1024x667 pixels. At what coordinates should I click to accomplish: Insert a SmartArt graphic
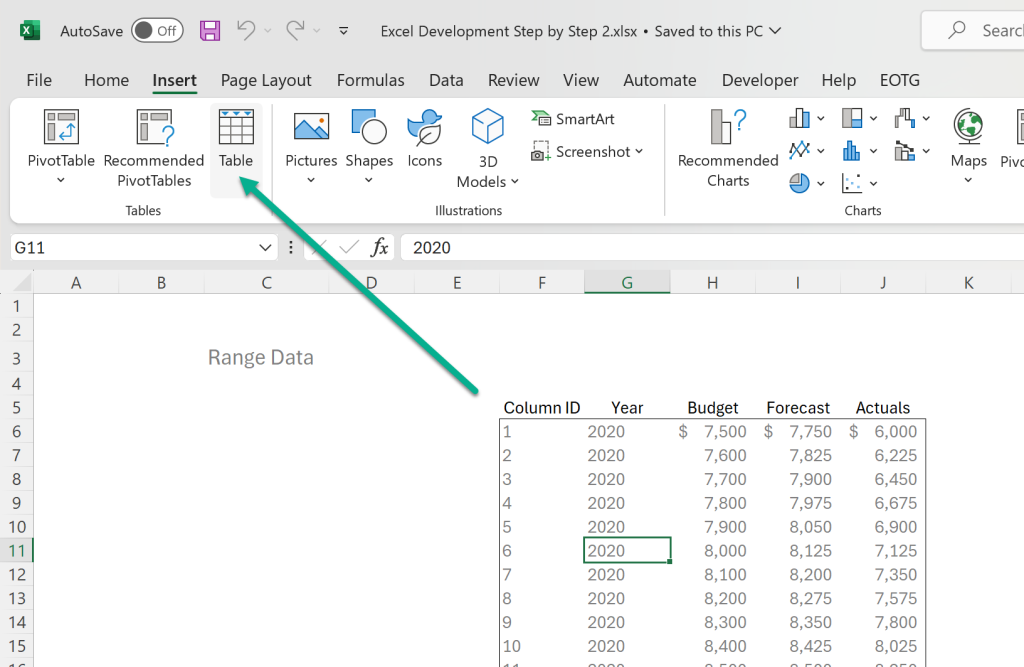coord(573,119)
